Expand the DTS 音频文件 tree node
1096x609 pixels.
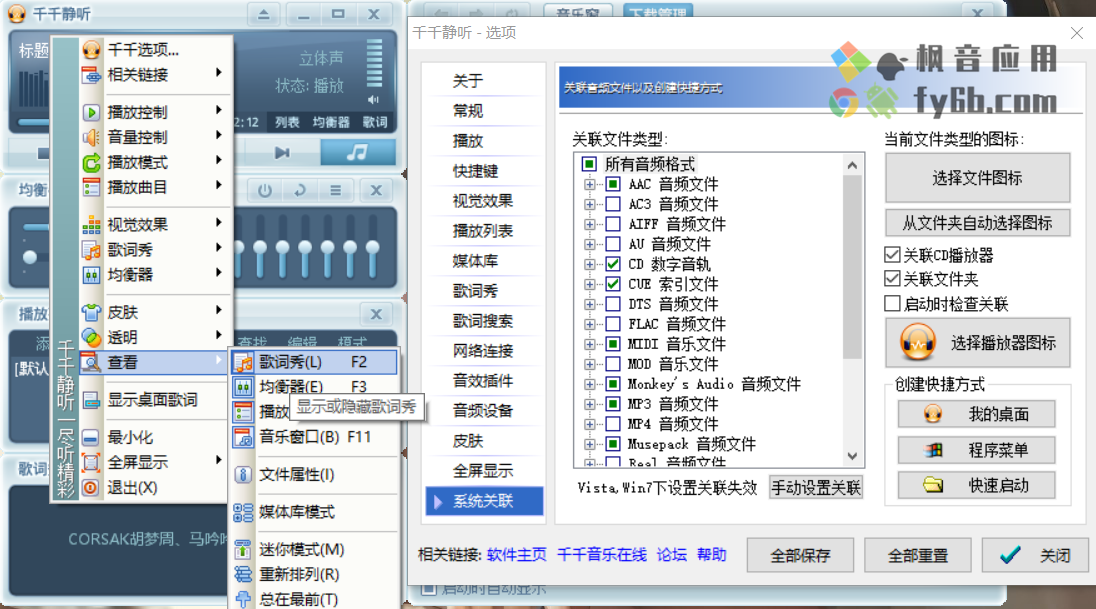point(589,305)
